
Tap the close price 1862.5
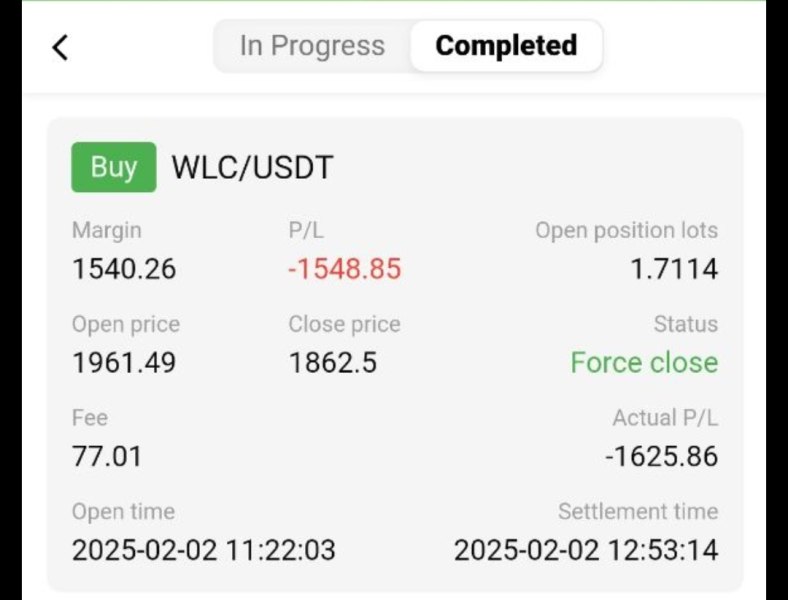click(333, 362)
